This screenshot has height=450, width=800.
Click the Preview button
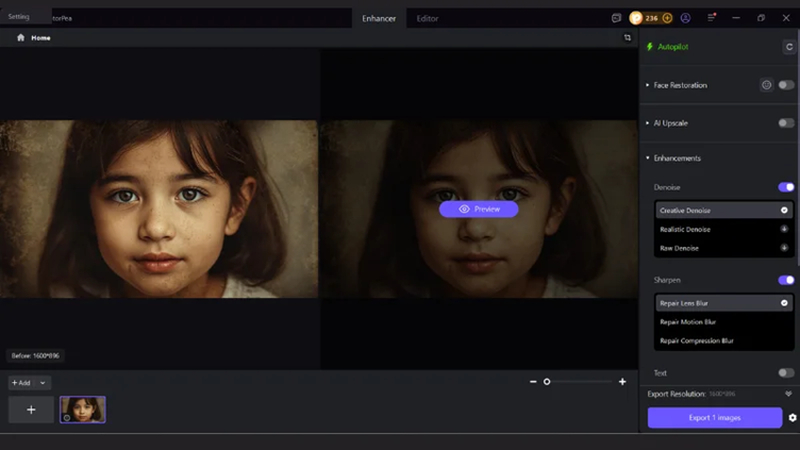point(479,209)
